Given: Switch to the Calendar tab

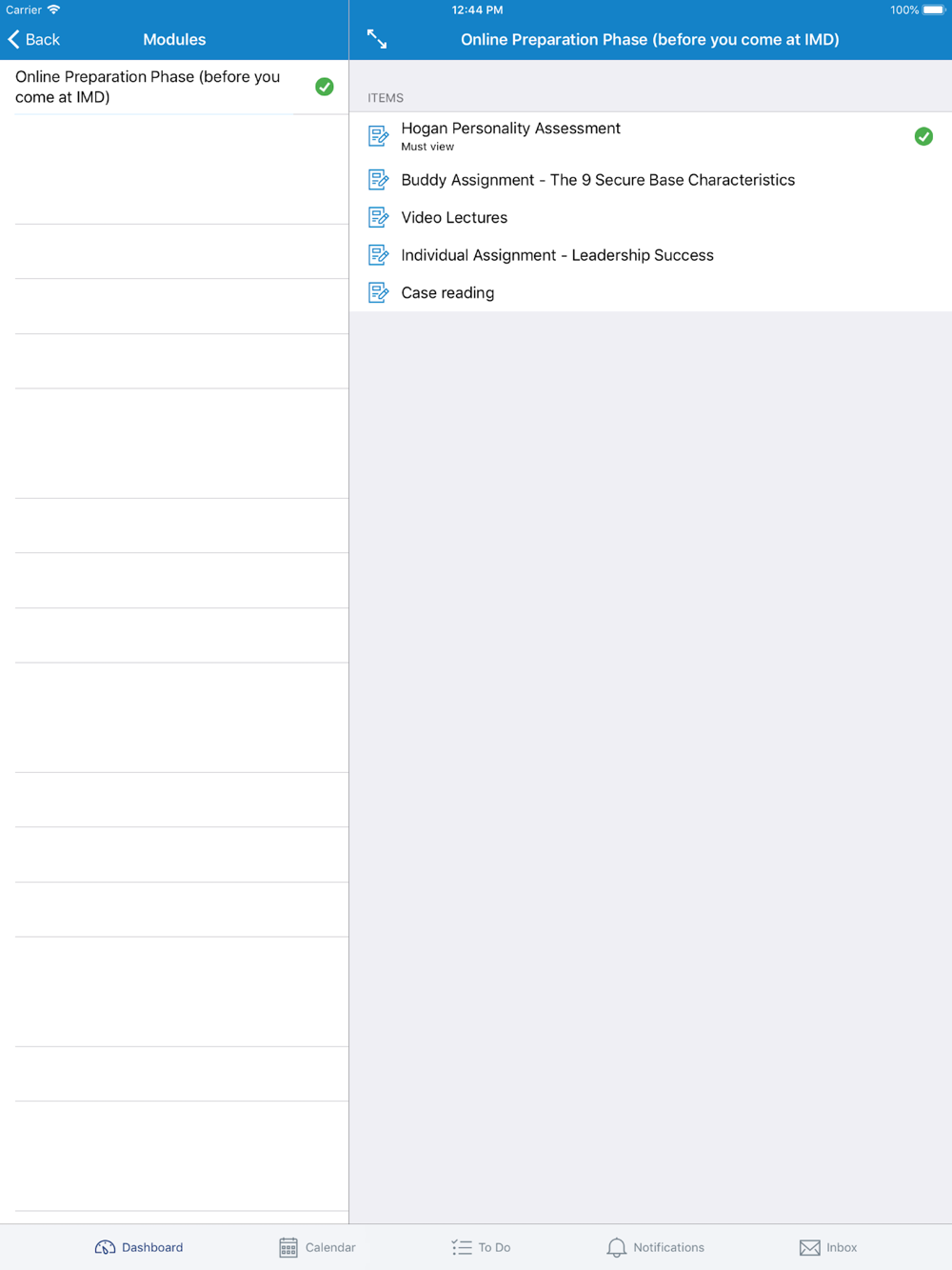Looking at the screenshot, I should [317, 1247].
